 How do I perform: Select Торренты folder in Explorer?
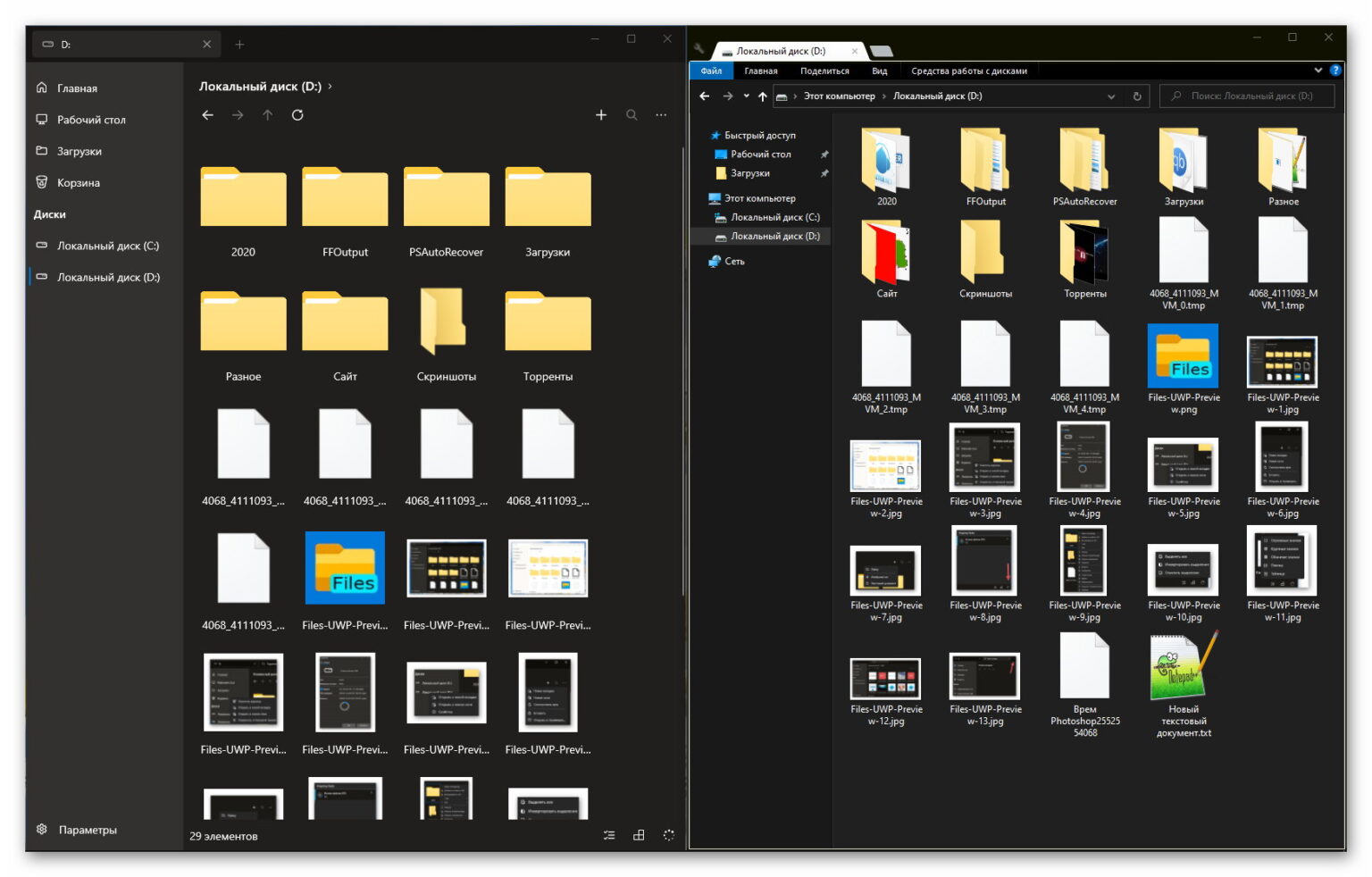1084,259
